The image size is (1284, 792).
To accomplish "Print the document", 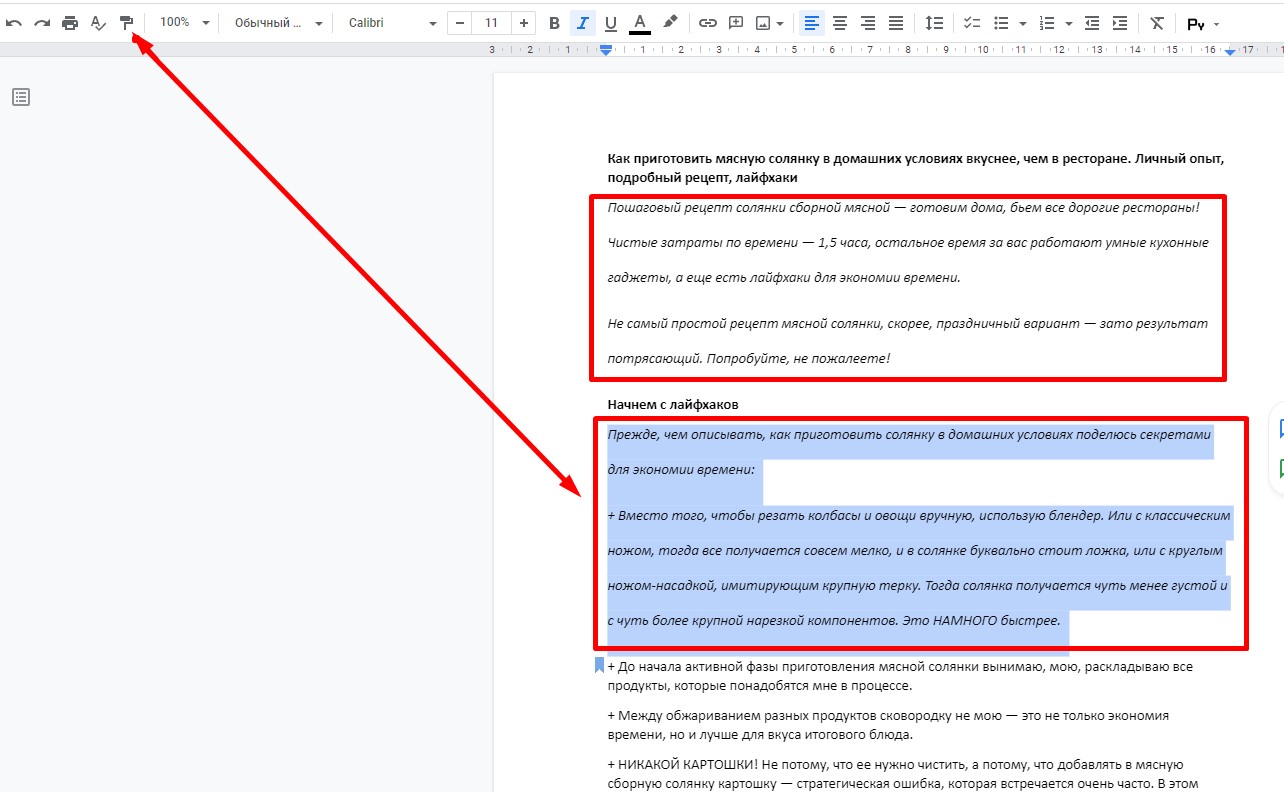I will point(70,23).
